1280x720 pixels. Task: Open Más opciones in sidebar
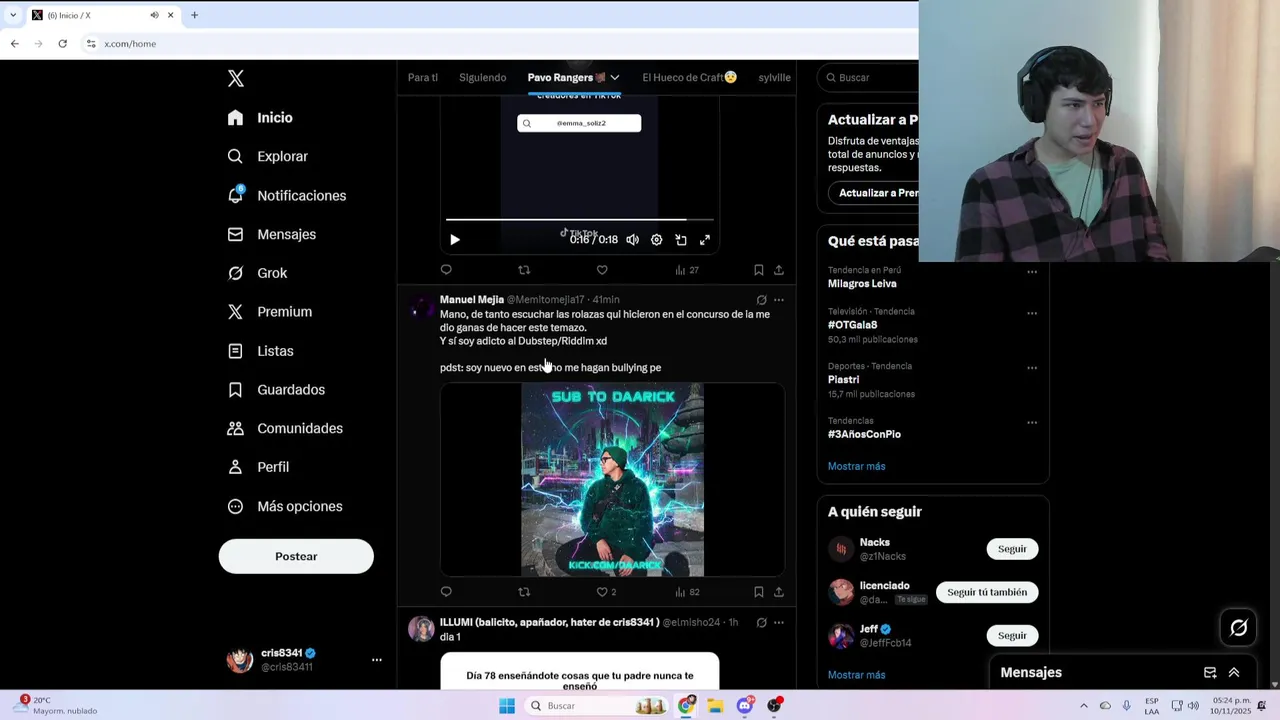(x=285, y=506)
